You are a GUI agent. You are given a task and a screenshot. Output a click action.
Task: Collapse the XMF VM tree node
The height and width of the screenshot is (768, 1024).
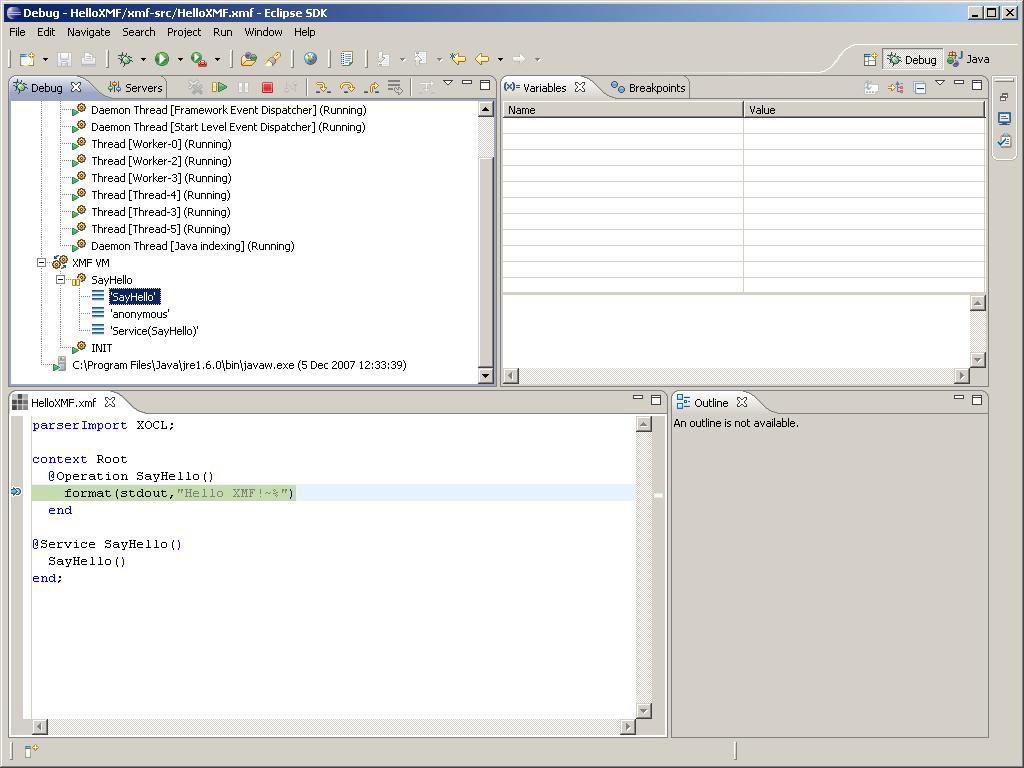pos(41,263)
